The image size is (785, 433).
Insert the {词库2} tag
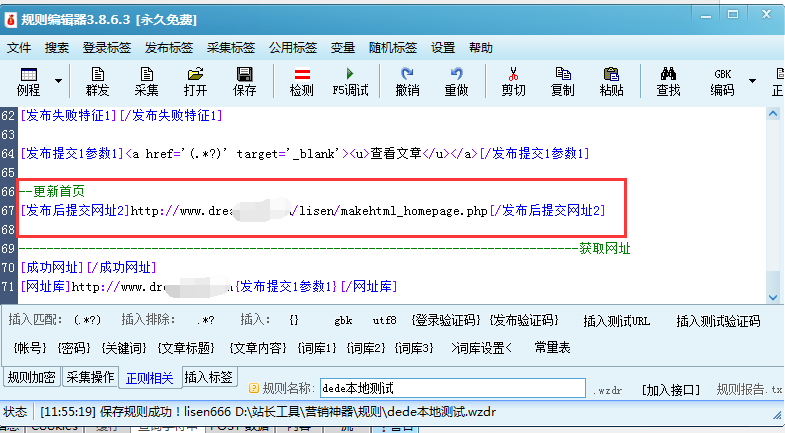click(365, 347)
